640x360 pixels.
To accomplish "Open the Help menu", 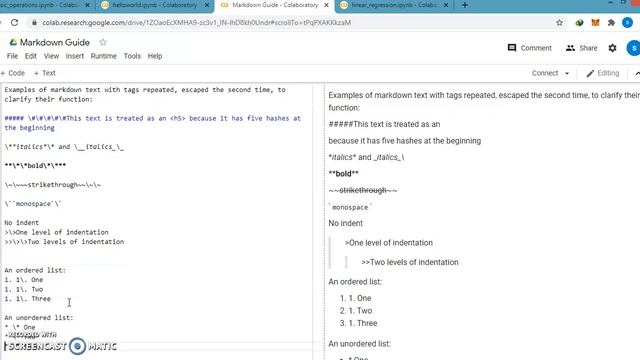I will pyautogui.click(x=155, y=56).
